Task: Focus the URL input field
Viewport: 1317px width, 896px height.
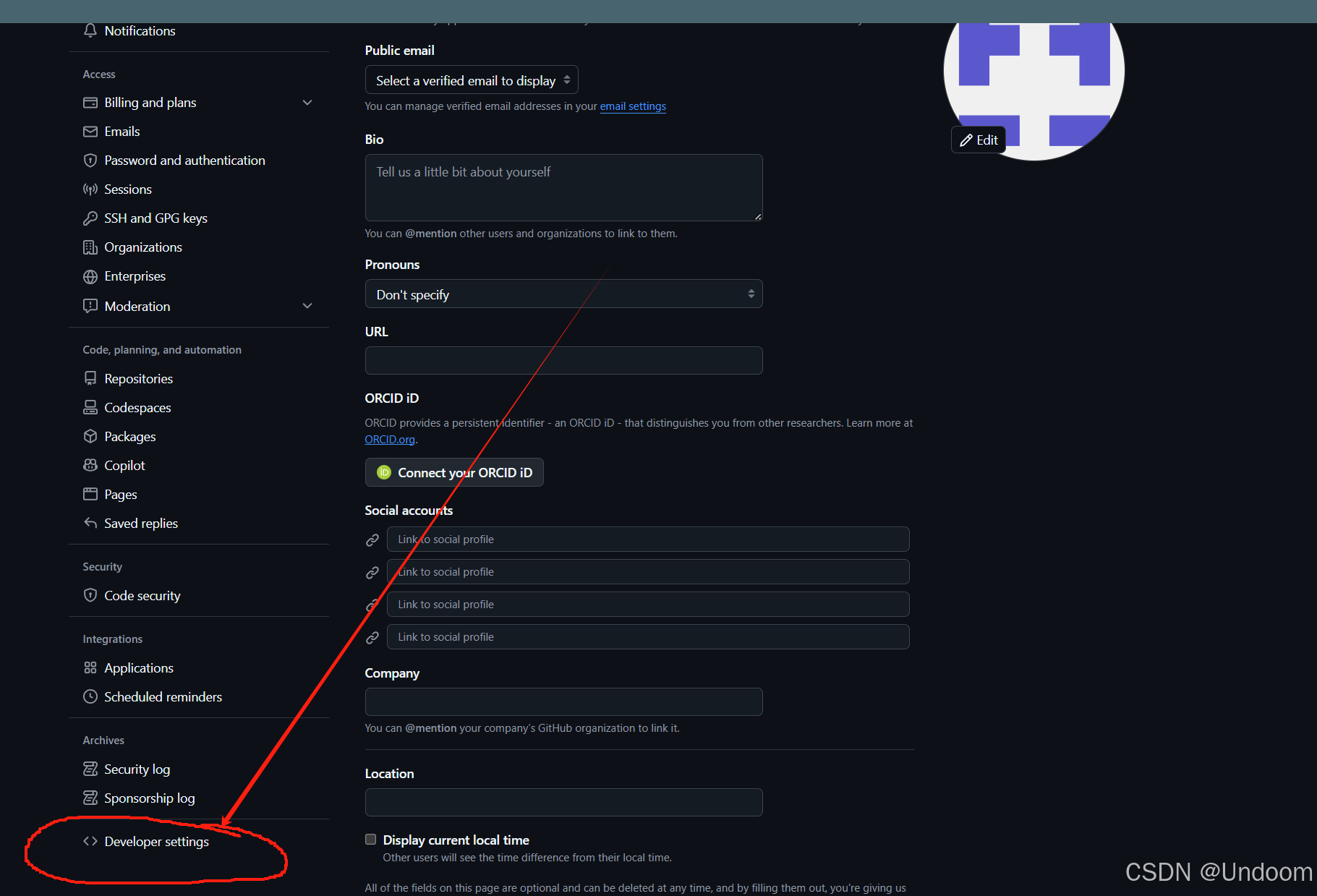Action: pyautogui.click(x=563, y=360)
